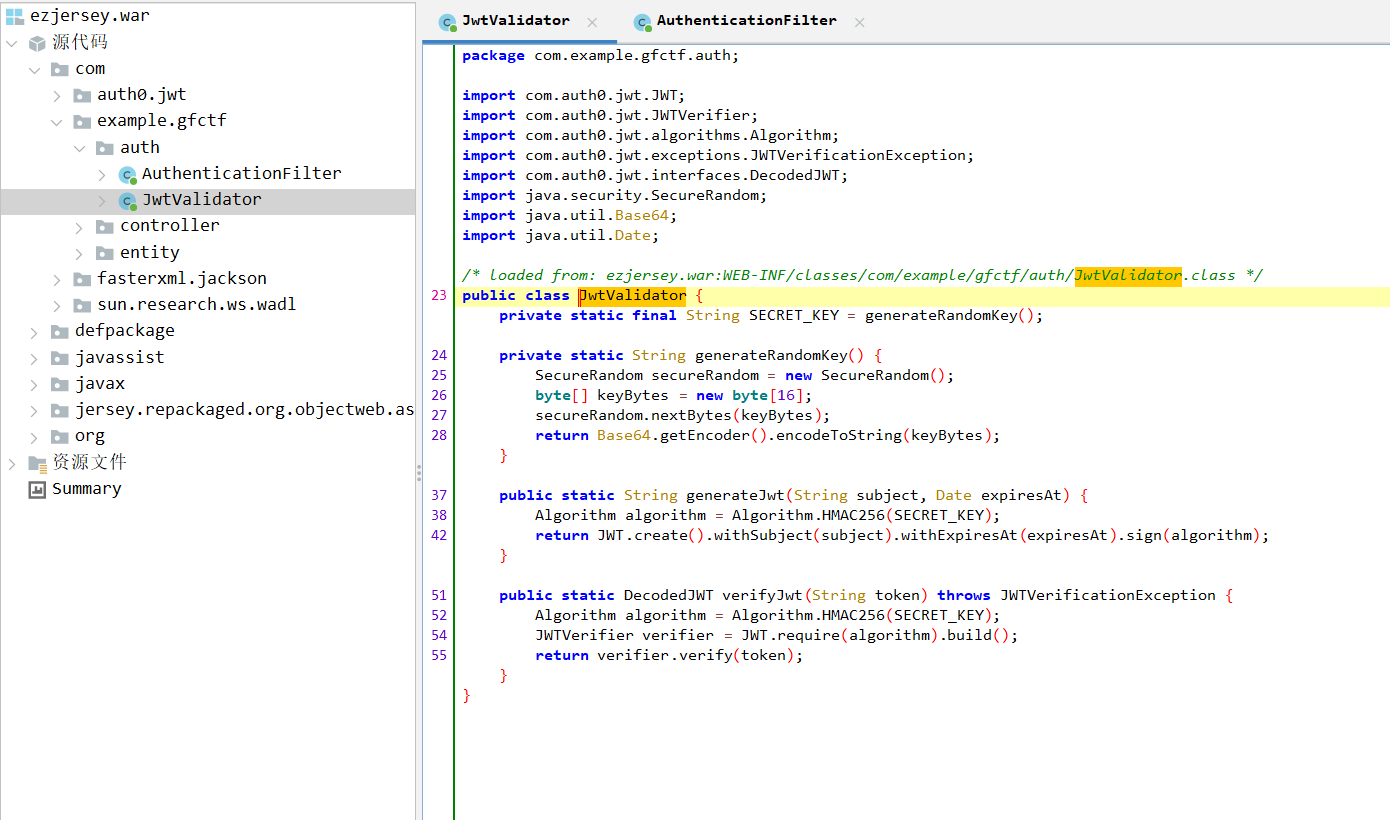Click the JwtValidator class icon in tree
The width and height of the screenshot is (1390, 820).
point(127,200)
